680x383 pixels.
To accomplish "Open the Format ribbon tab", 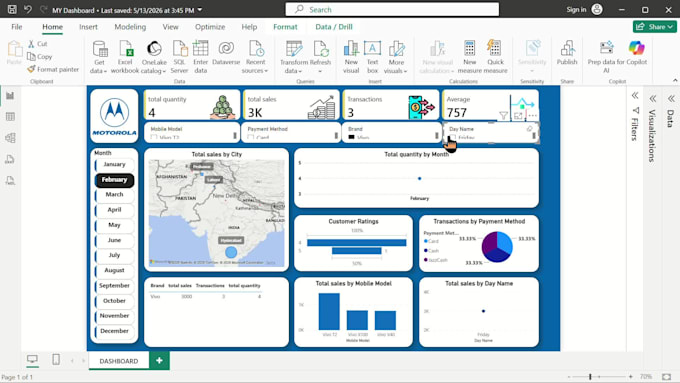I will pyautogui.click(x=285, y=27).
